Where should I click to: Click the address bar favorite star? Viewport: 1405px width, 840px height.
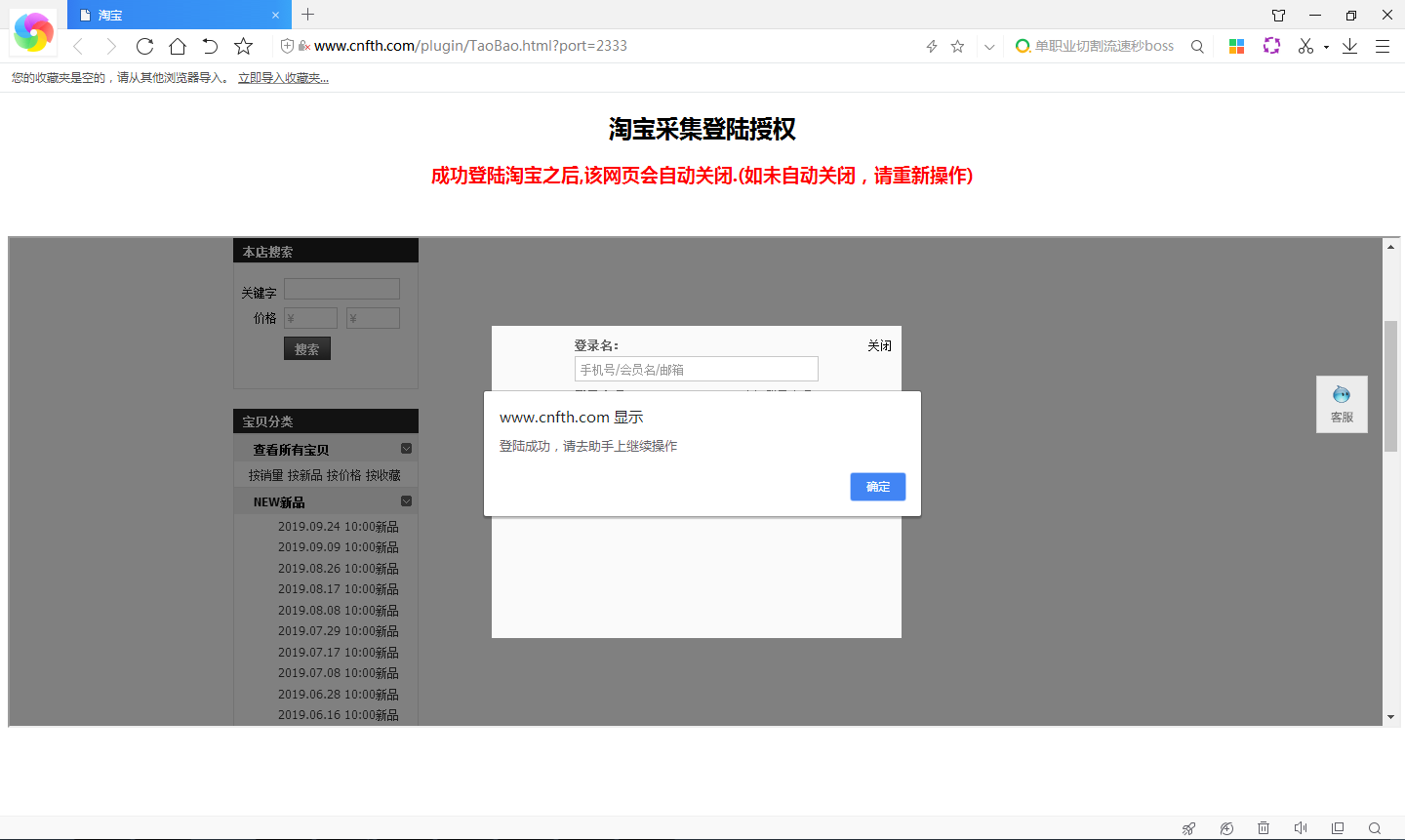958,46
